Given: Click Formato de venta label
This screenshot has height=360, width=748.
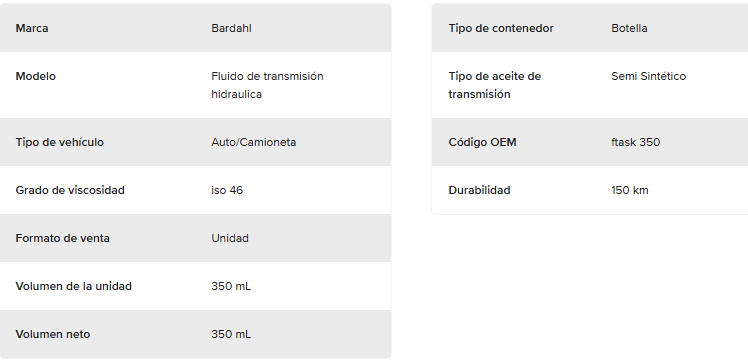Looking at the screenshot, I should point(62,238).
